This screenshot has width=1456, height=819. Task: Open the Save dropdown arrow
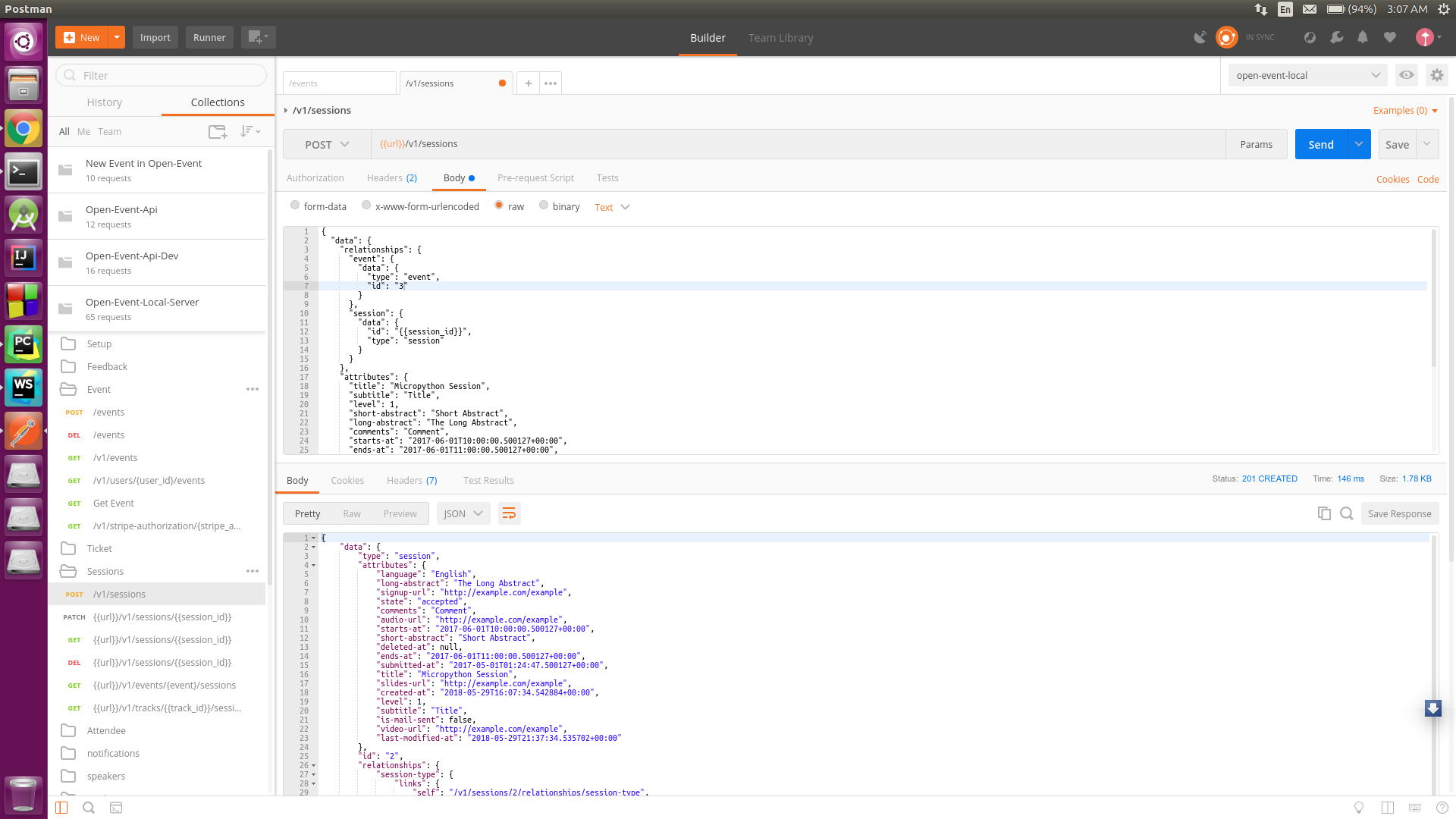(1427, 144)
